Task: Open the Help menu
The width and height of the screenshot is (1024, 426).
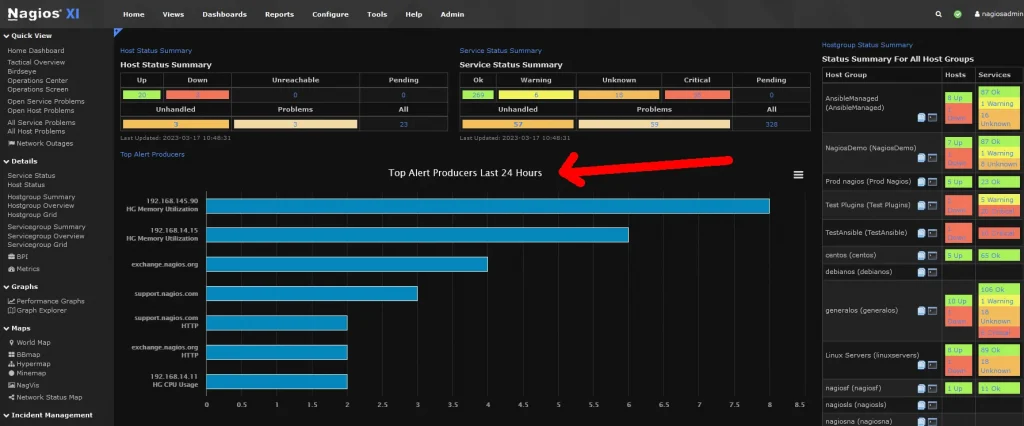Action: 413,14
